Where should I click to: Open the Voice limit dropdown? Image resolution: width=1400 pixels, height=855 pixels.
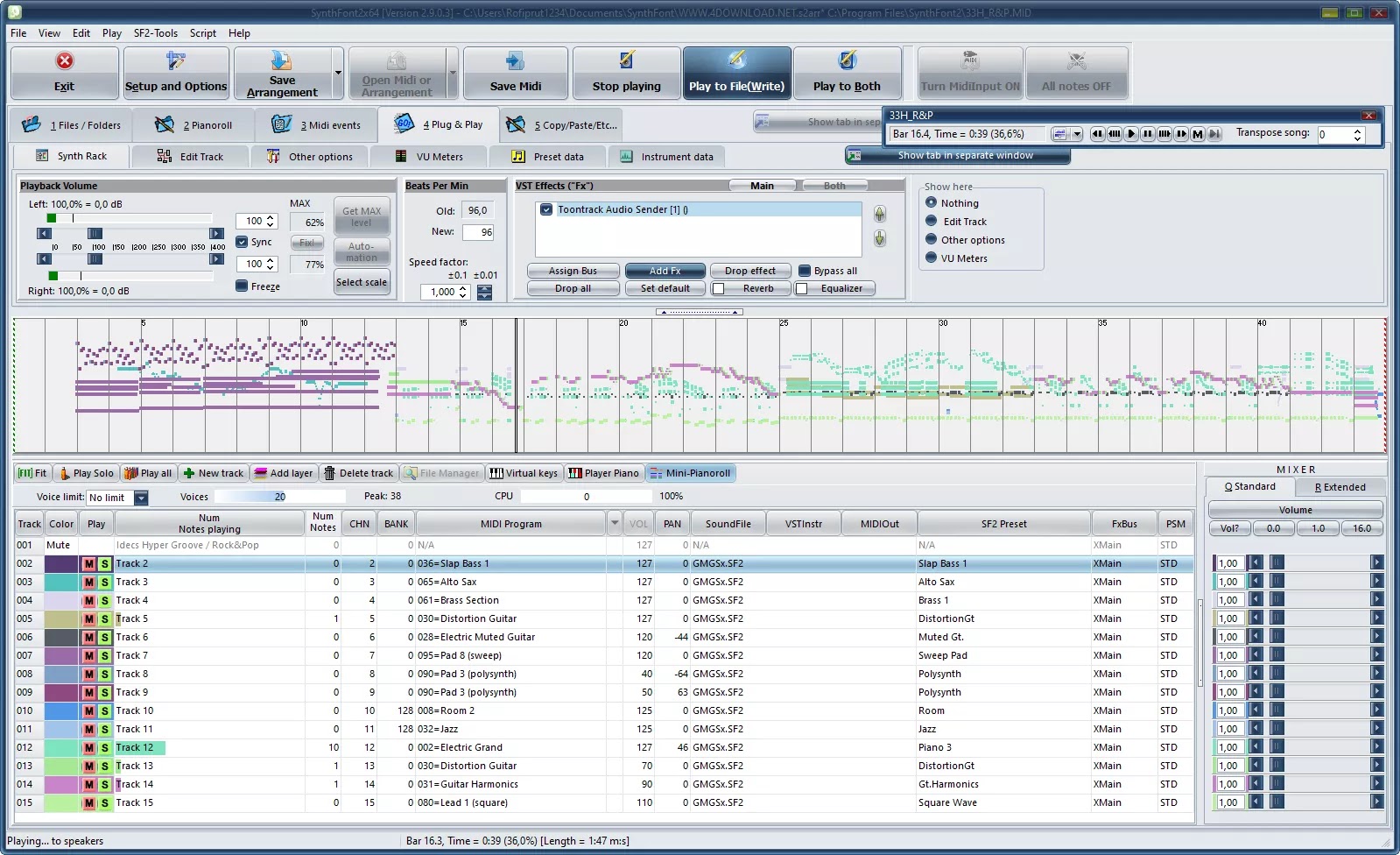pos(141,498)
